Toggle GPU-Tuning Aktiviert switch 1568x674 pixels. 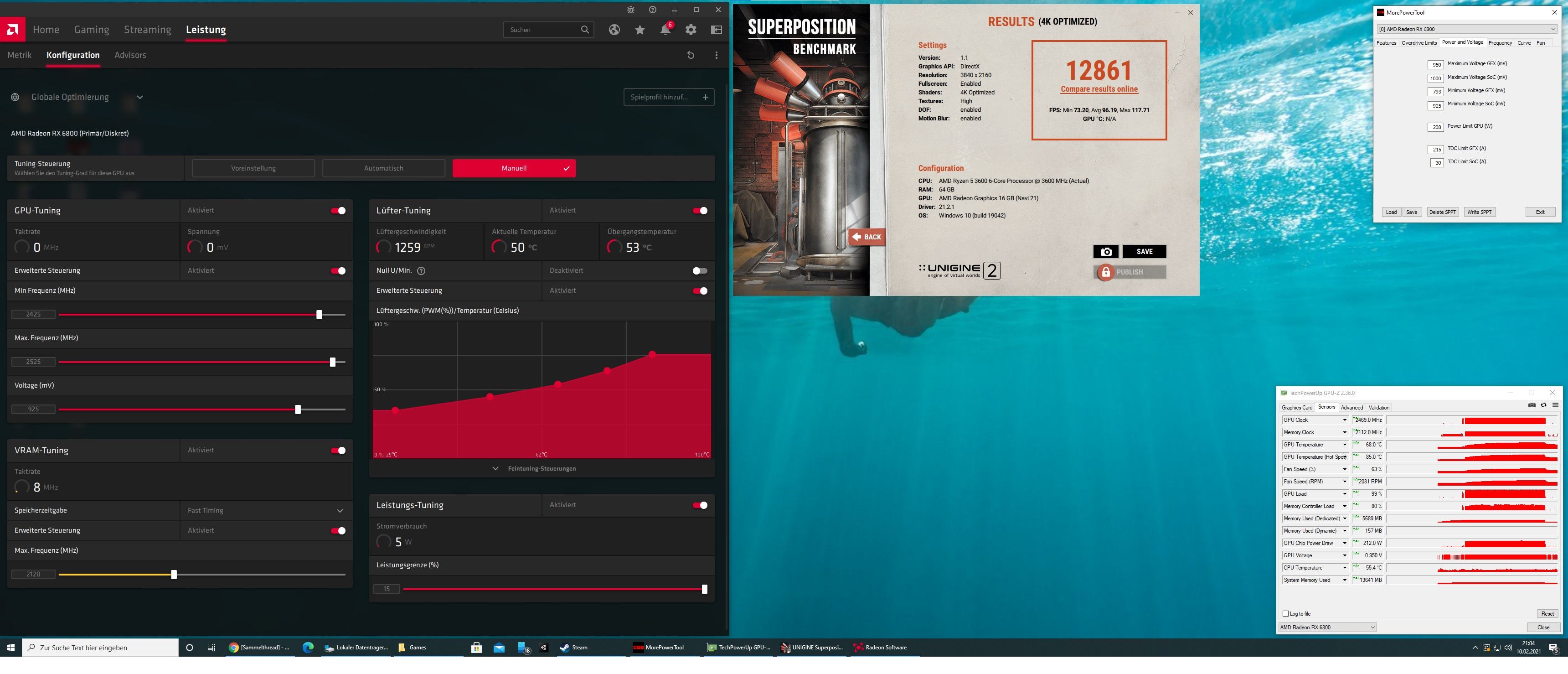point(338,211)
